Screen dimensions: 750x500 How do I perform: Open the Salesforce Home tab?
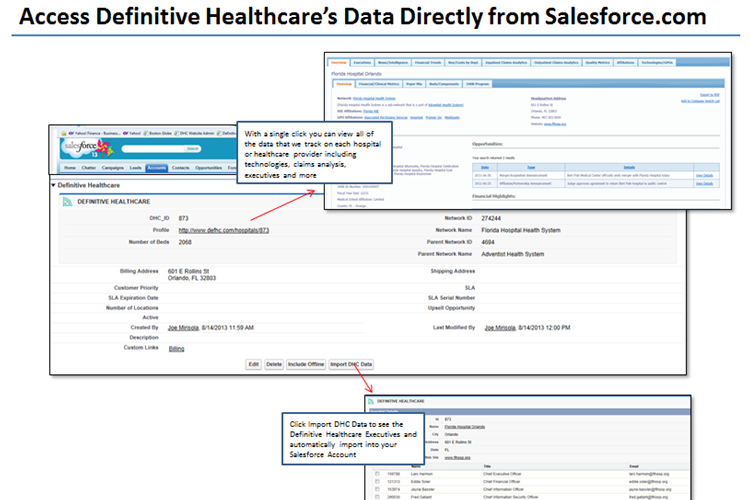coord(70,168)
